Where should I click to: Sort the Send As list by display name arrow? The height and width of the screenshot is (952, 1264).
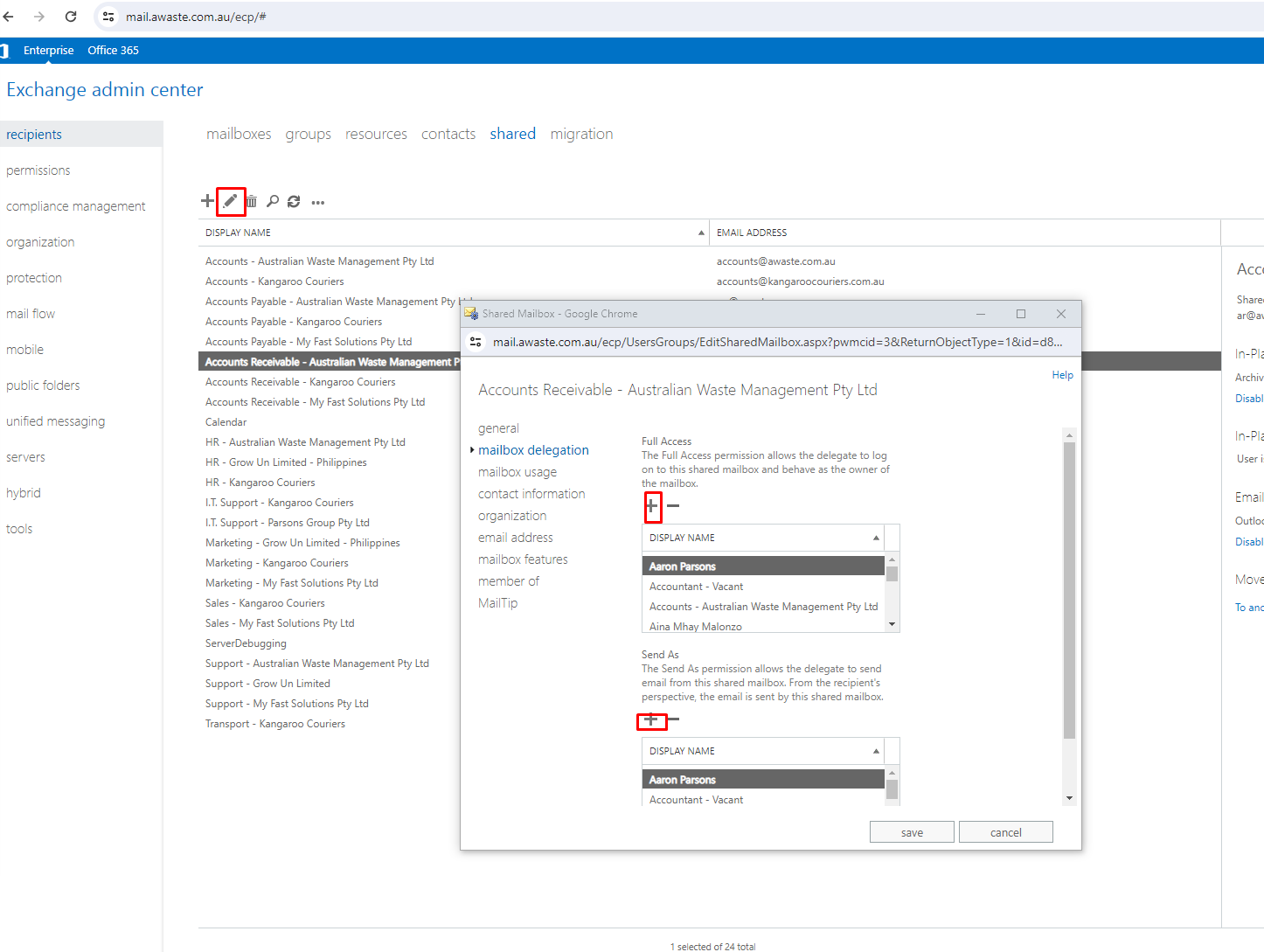876,751
